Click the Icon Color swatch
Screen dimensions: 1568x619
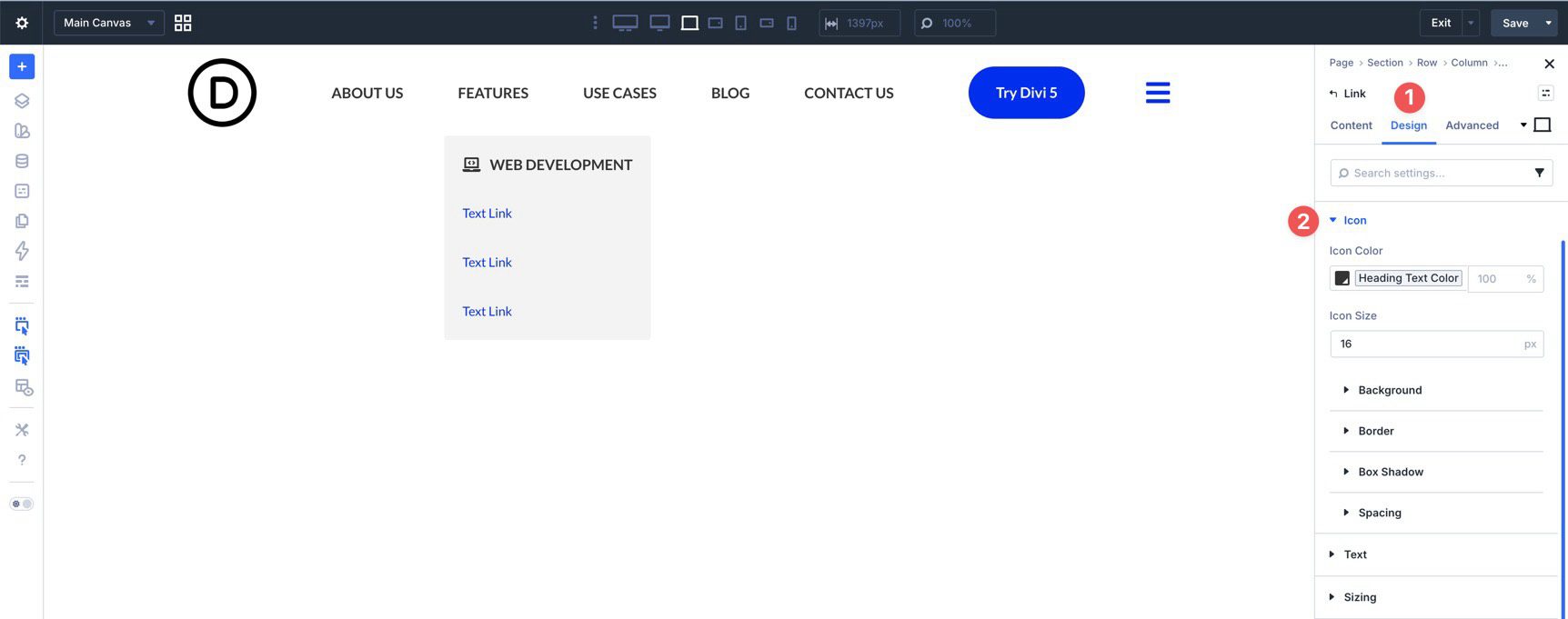click(x=1342, y=278)
